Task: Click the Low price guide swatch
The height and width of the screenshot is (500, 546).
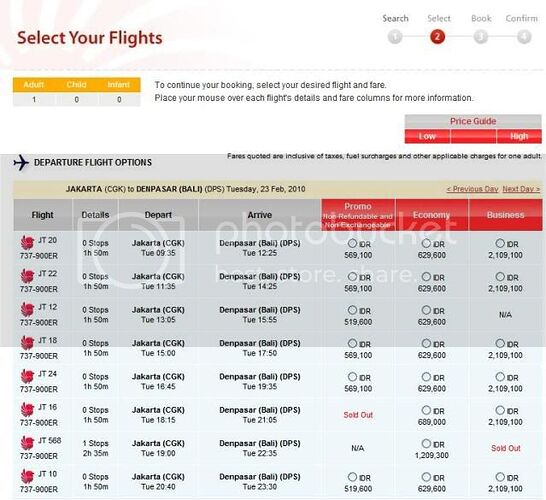Action: click(x=427, y=136)
